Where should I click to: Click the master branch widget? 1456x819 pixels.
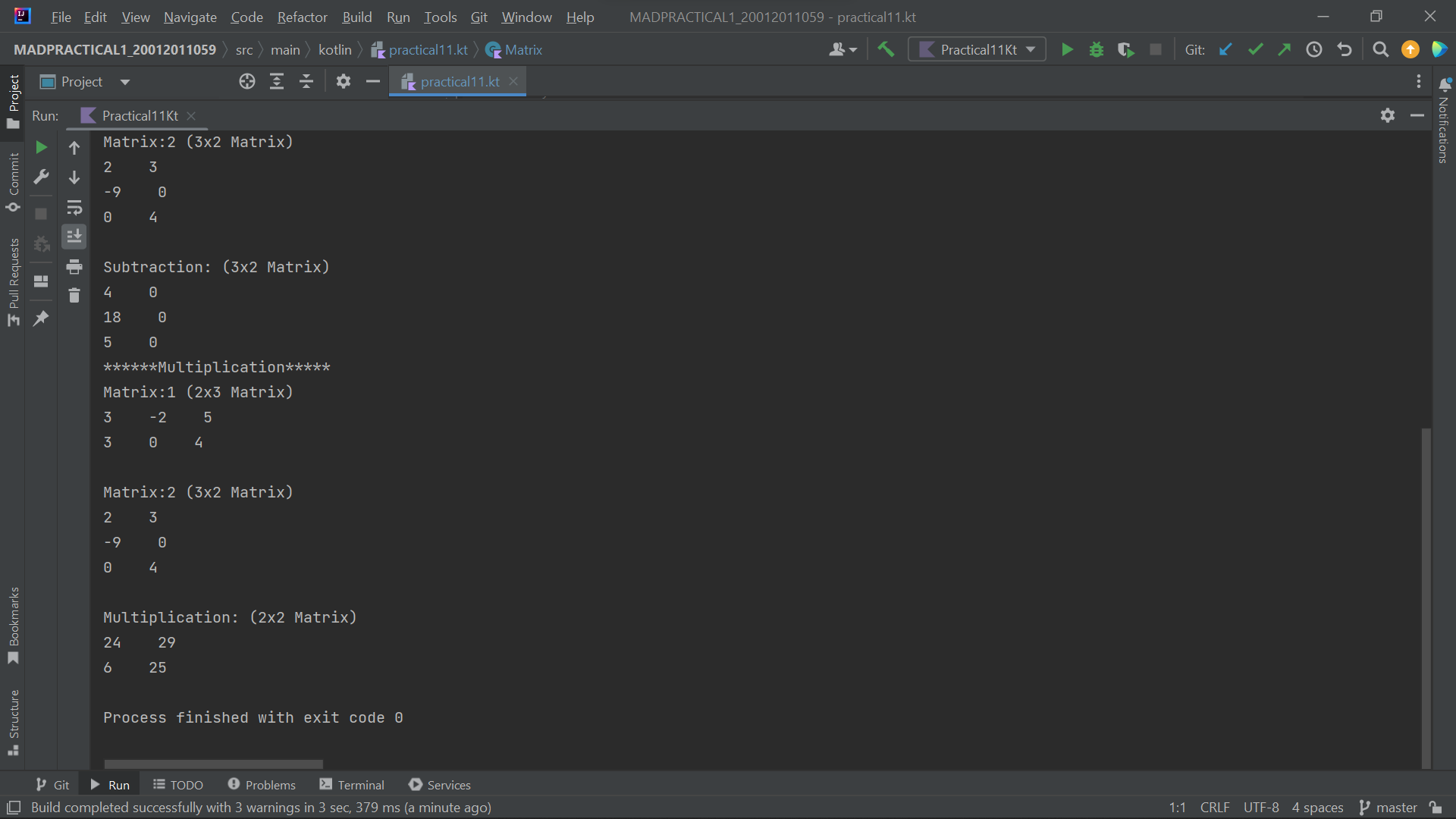1388,808
